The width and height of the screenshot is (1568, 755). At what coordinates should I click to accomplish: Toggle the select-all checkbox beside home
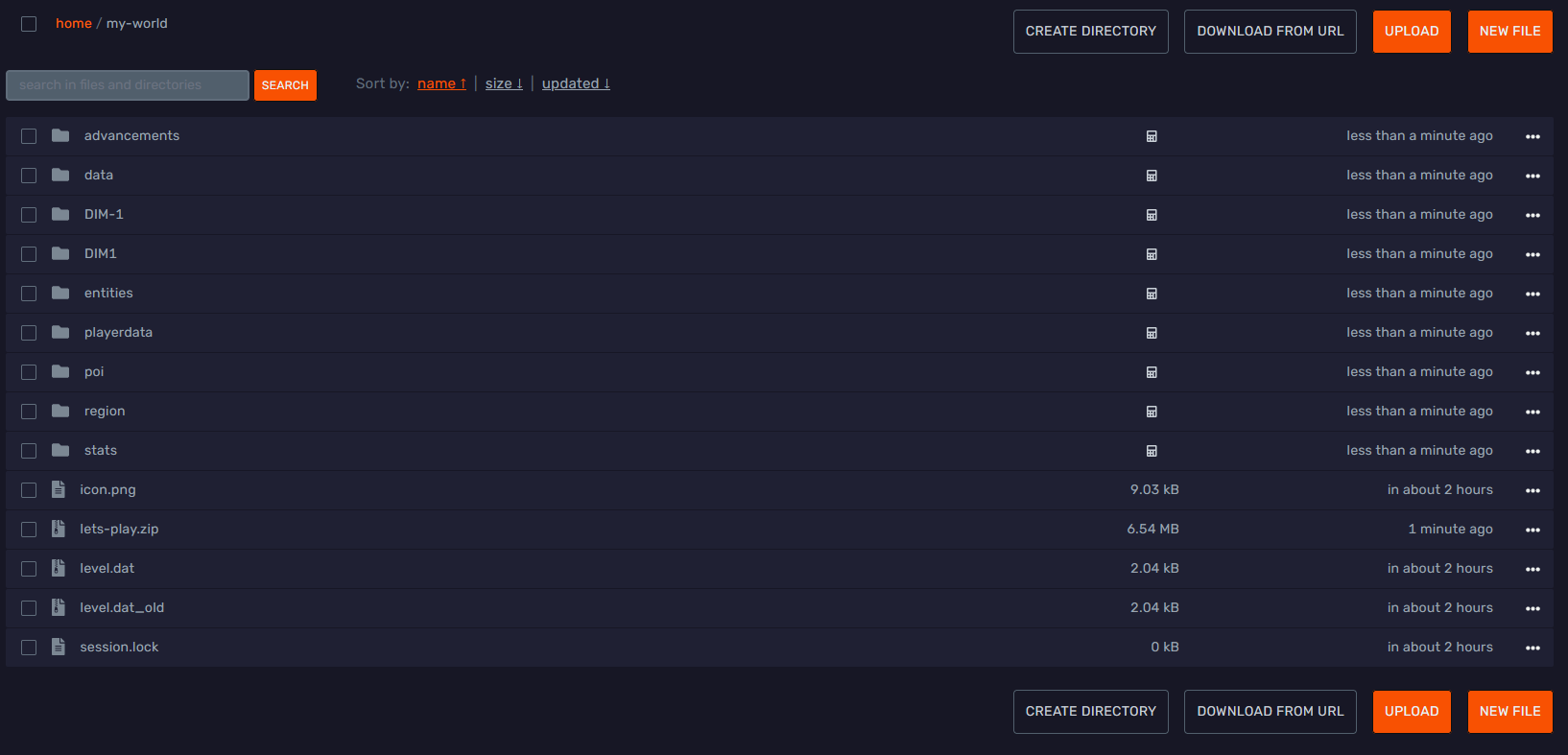point(29,24)
